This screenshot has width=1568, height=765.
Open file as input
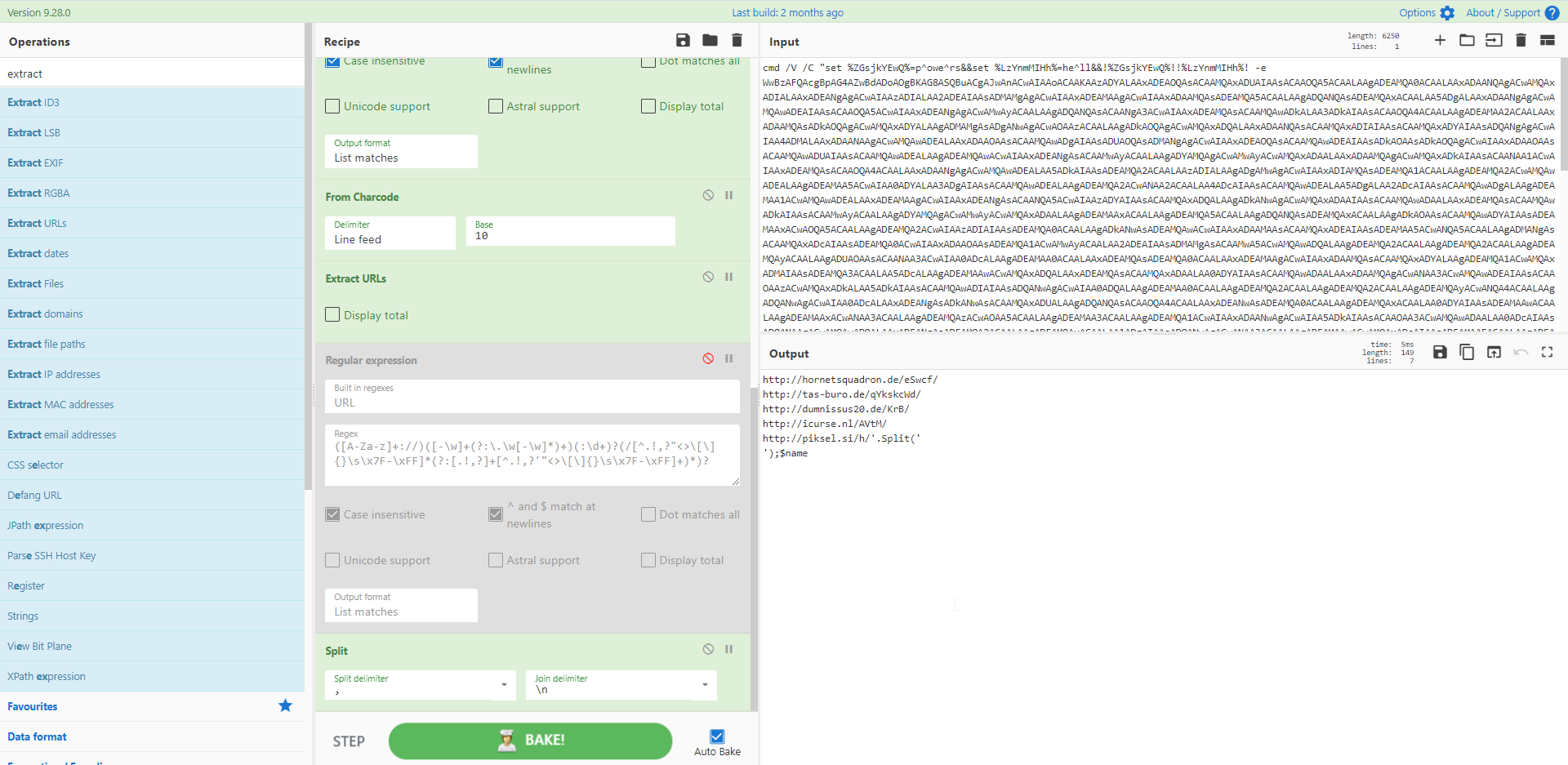(x=1494, y=41)
